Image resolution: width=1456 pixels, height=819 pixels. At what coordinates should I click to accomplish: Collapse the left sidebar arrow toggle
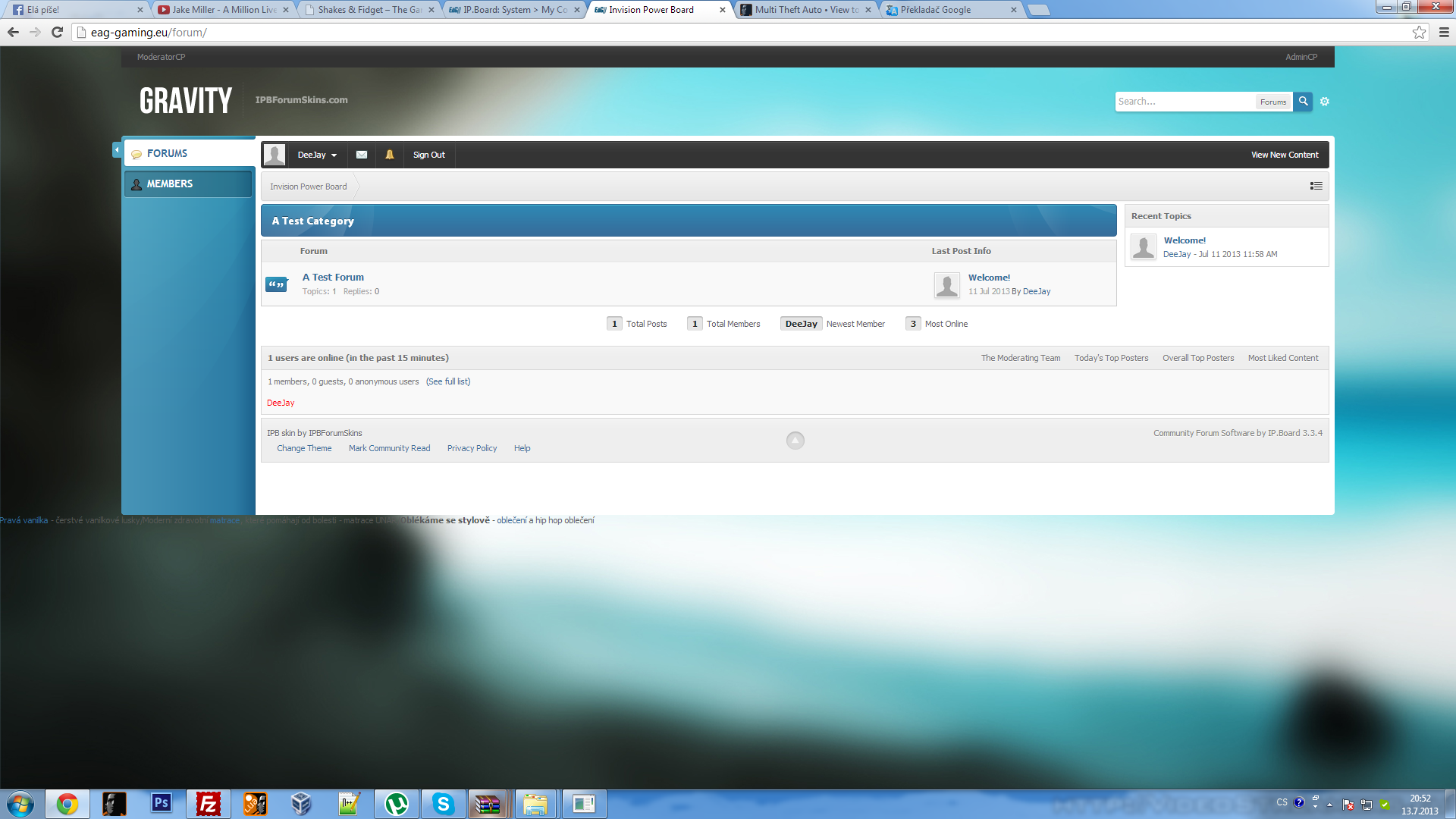coord(117,150)
